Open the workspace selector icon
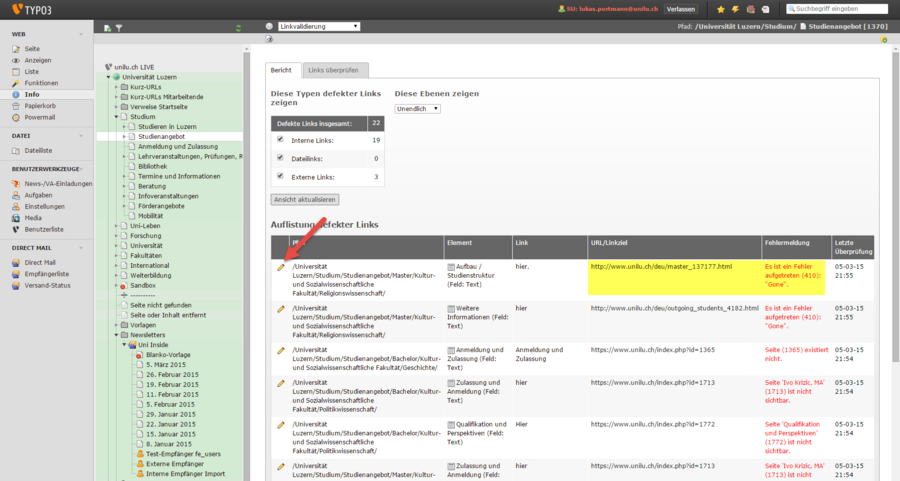 coord(750,9)
